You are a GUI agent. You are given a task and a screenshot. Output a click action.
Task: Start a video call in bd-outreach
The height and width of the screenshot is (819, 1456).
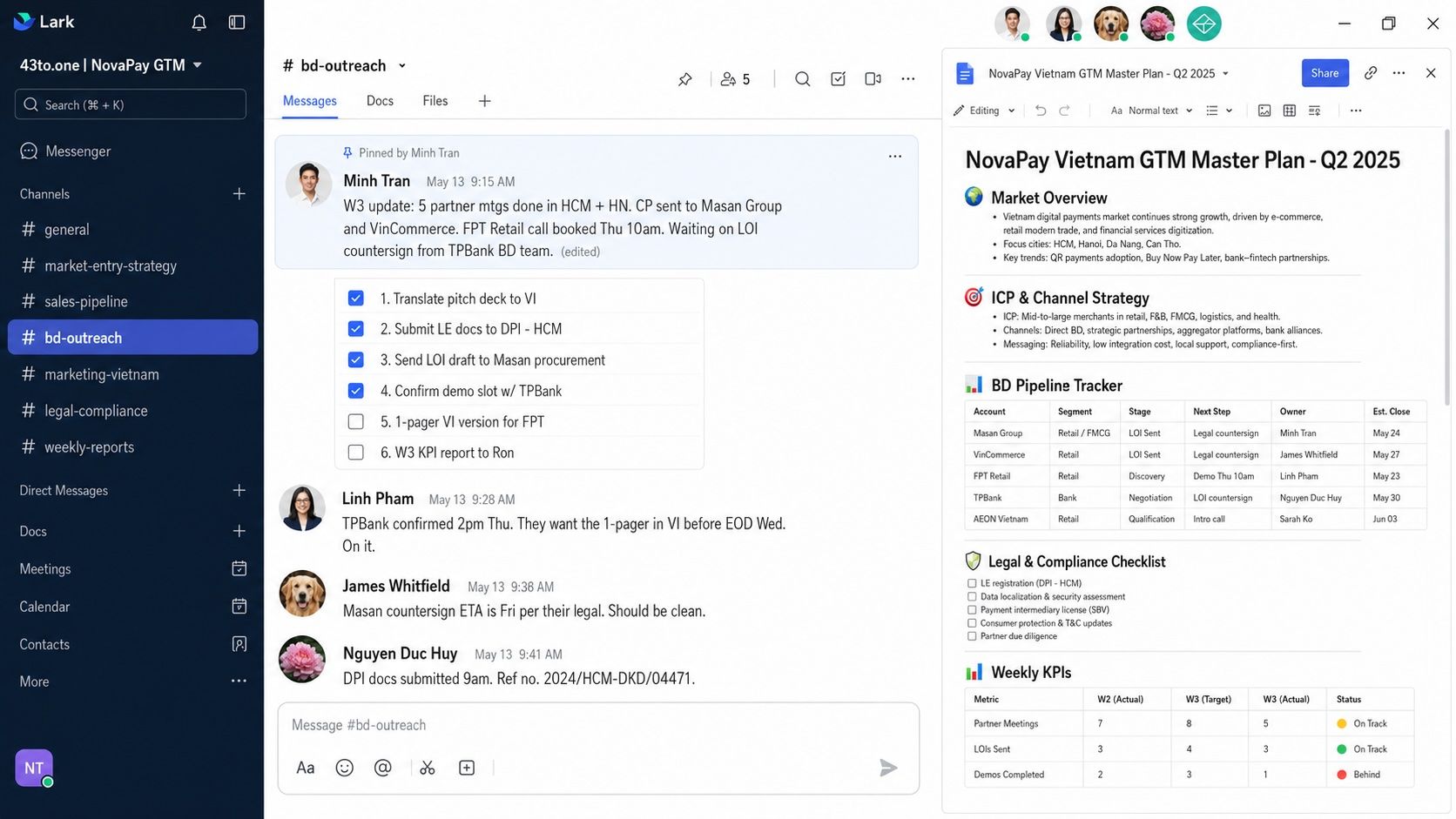click(873, 79)
